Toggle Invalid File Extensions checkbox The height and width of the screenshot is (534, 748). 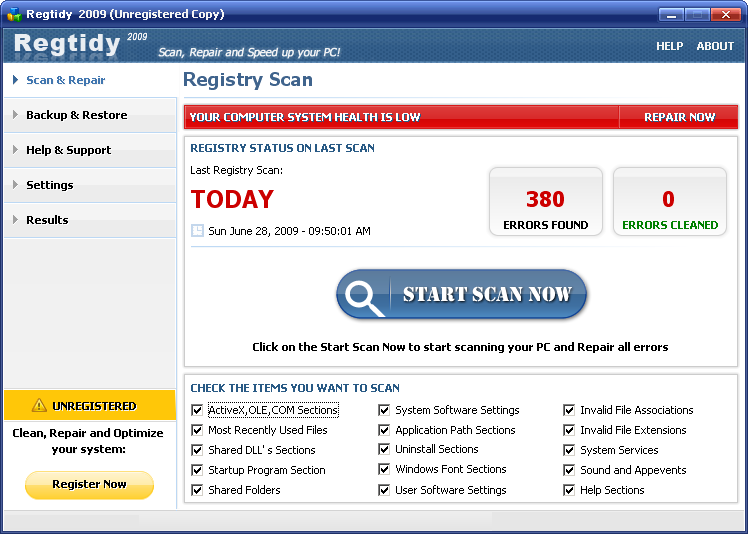tap(569, 430)
